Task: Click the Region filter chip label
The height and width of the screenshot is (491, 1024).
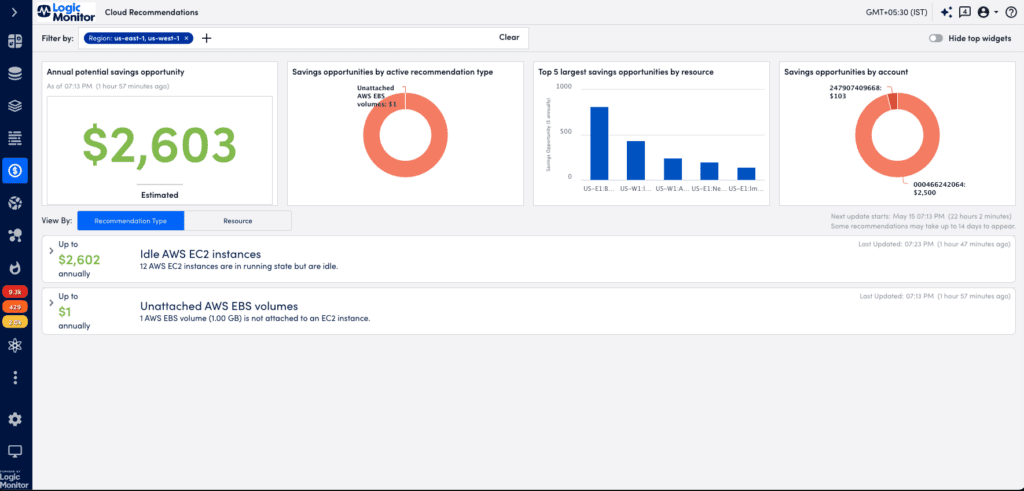Action: pos(134,38)
